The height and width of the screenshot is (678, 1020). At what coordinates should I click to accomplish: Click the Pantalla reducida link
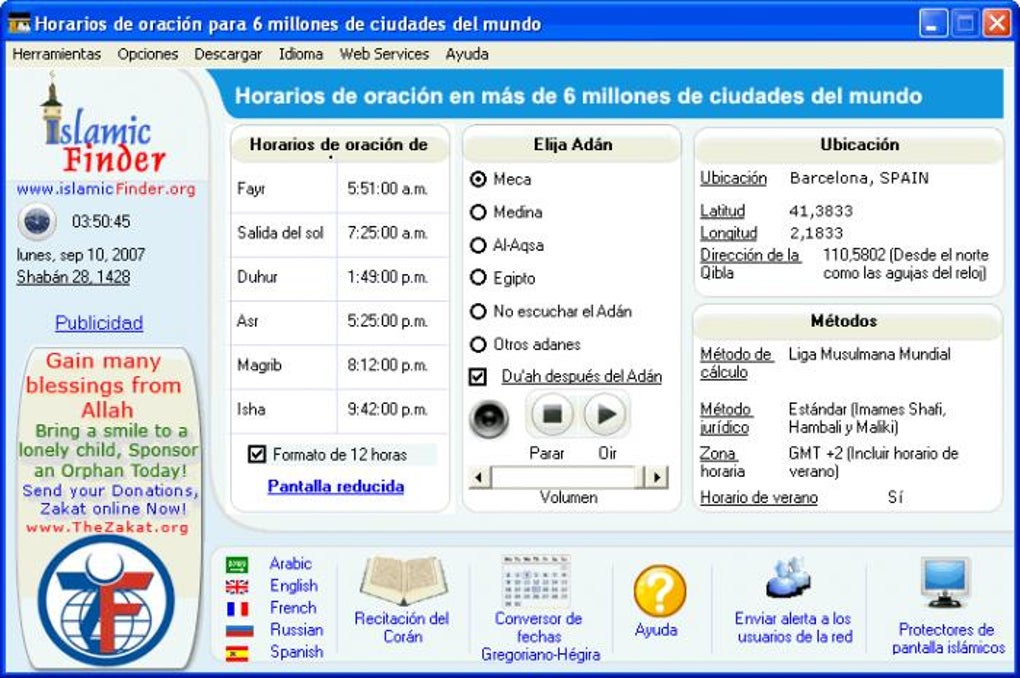click(336, 485)
